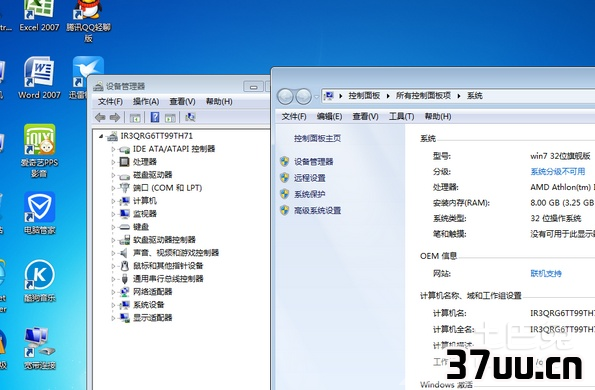
Task: Collapse the IR3QRG6TT99TH71 root node
Action: 101,136
